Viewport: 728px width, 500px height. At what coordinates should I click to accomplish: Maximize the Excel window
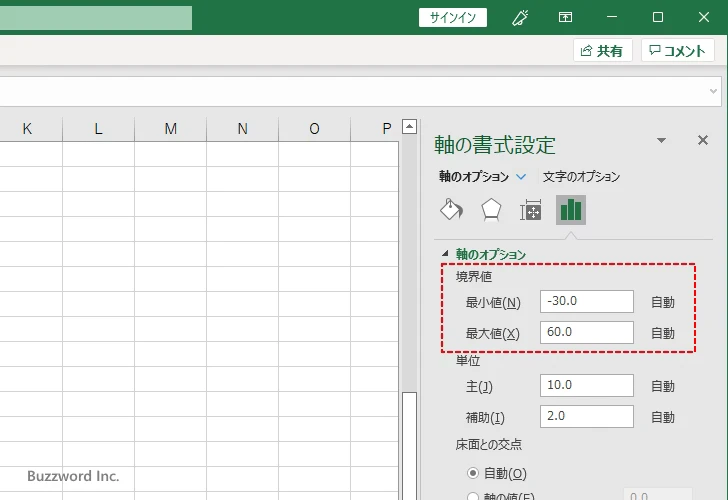[x=657, y=17]
